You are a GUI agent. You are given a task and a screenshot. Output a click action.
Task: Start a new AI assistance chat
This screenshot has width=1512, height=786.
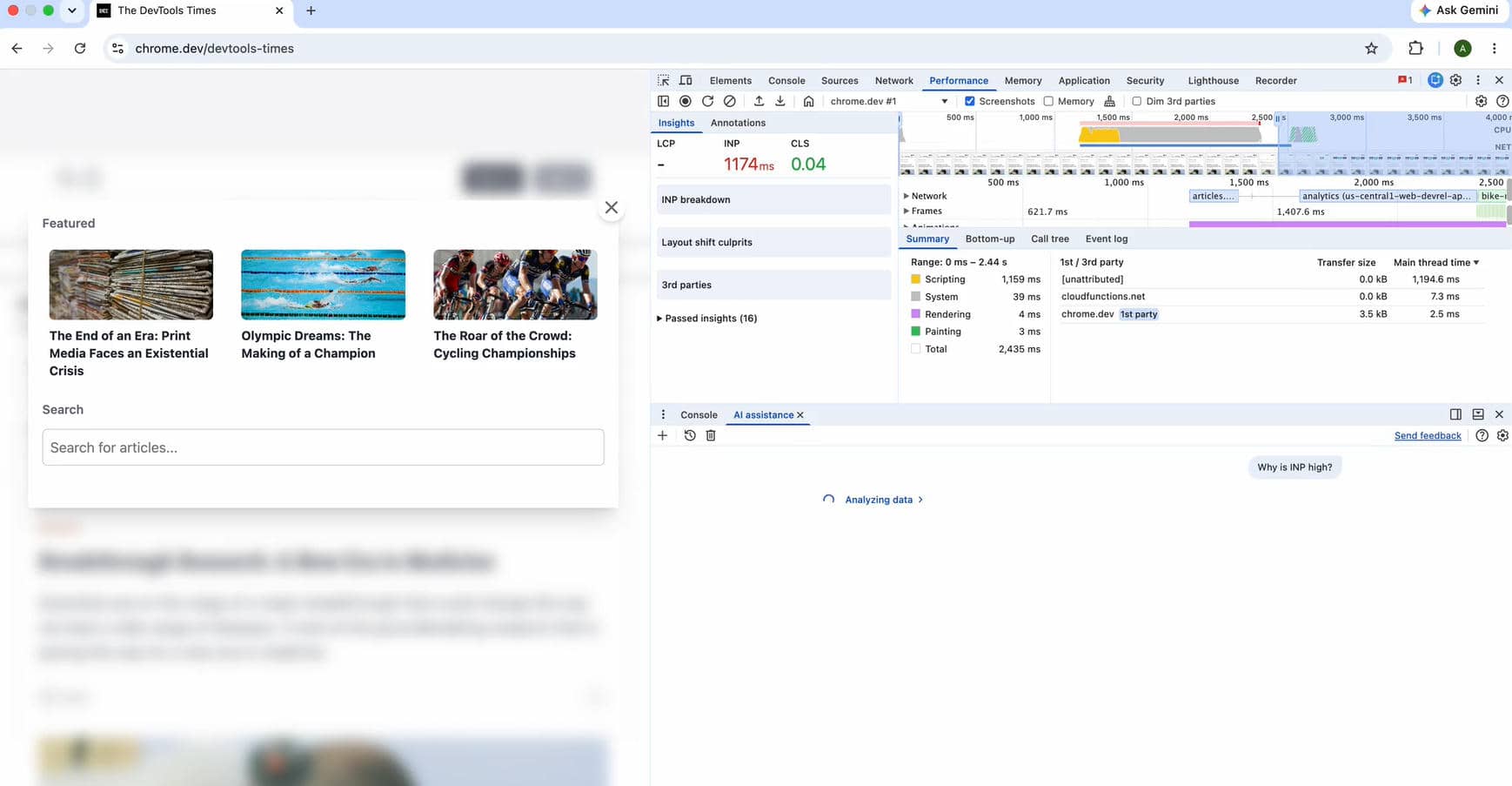tap(662, 435)
